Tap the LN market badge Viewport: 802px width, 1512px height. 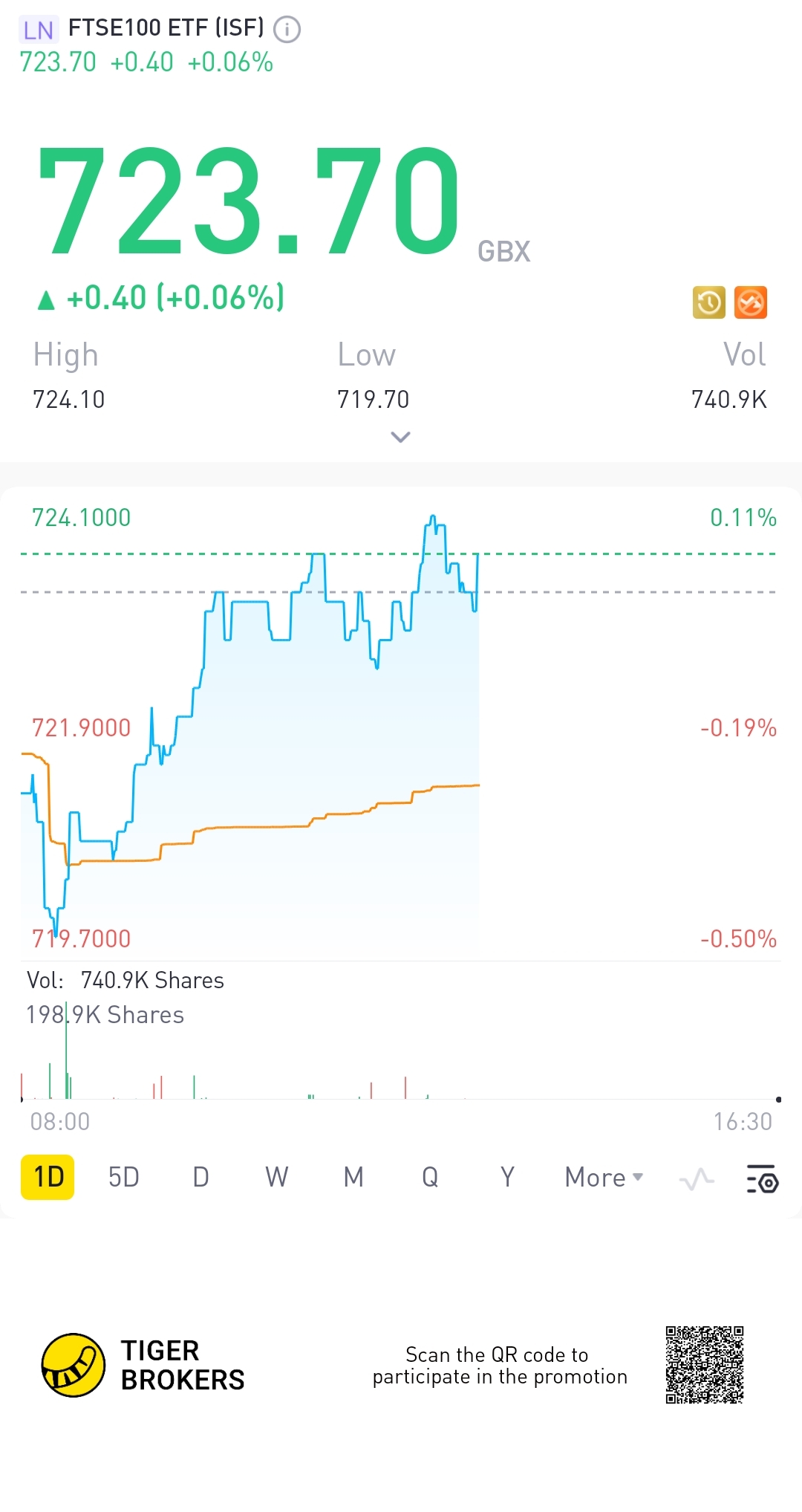38,30
